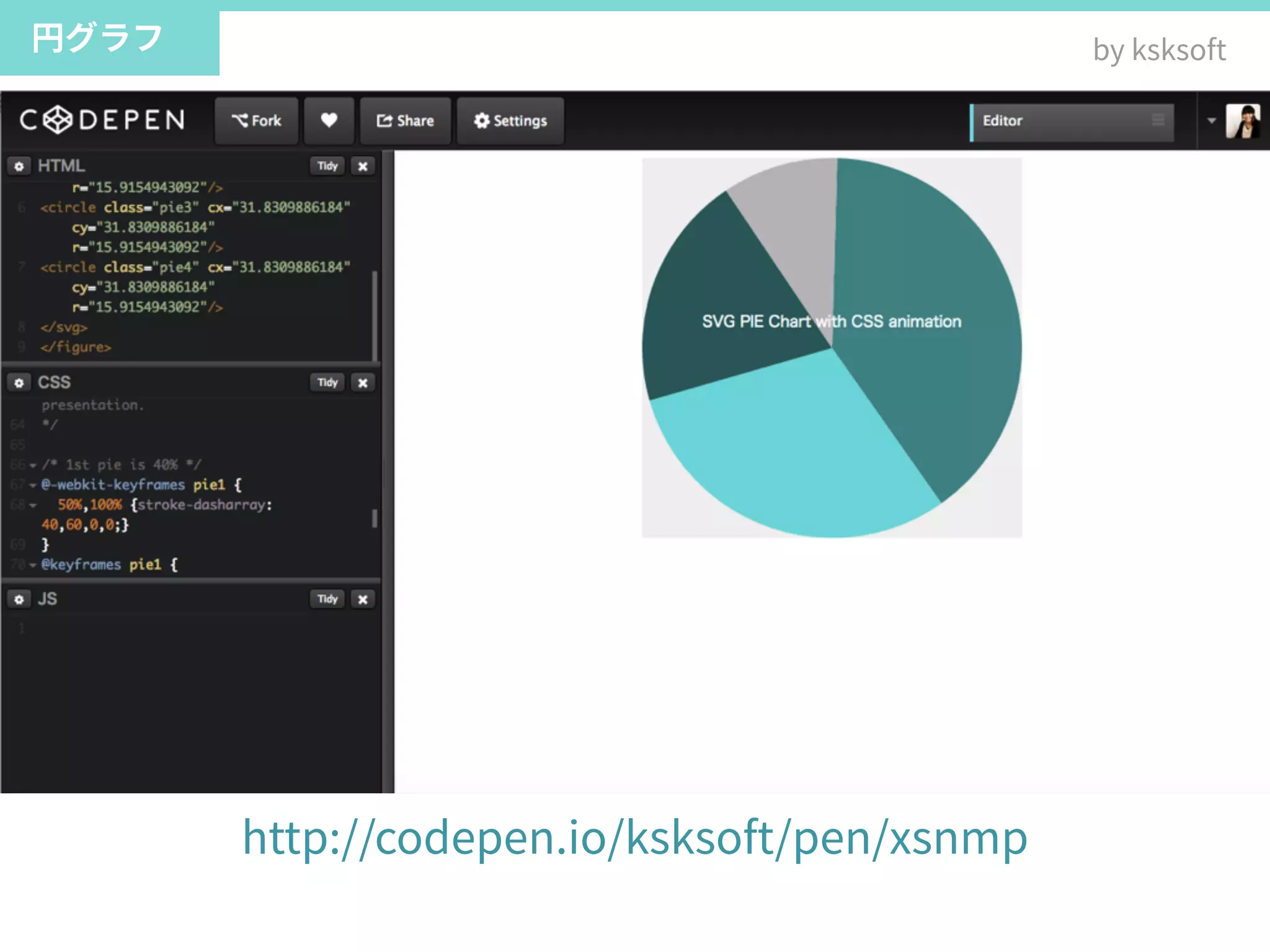1270x952 pixels.
Task: Open the Editor view dropdown
Action: point(1072,121)
